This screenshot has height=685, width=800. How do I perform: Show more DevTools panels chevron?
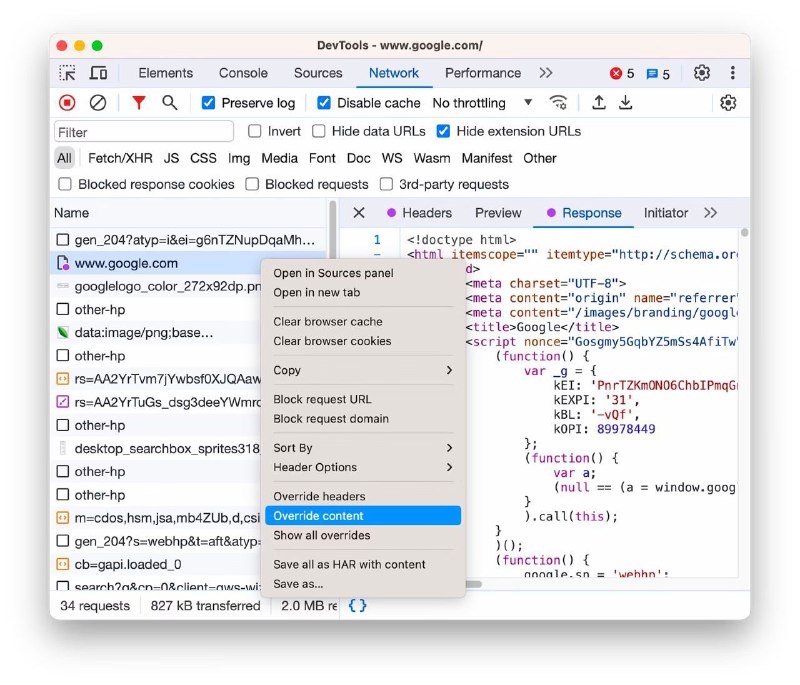pos(545,73)
